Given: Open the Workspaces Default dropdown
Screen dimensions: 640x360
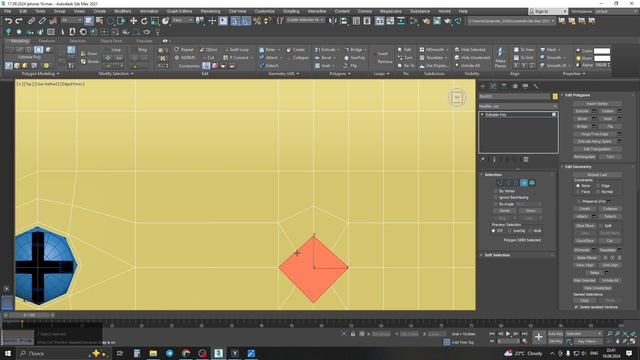Looking at the screenshot, I should click(x=617, y=11).
